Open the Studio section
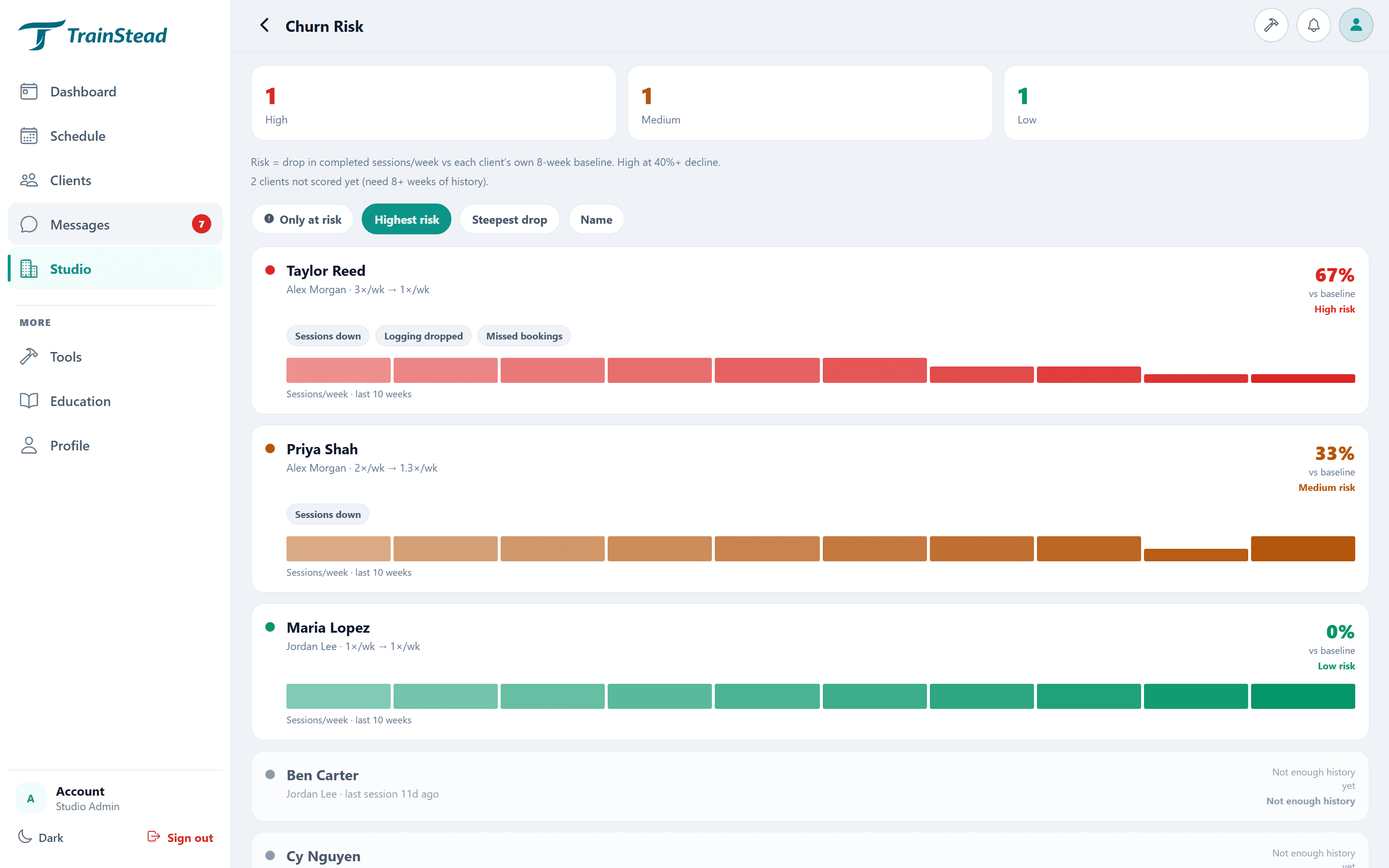 click(x=115, y=269)
